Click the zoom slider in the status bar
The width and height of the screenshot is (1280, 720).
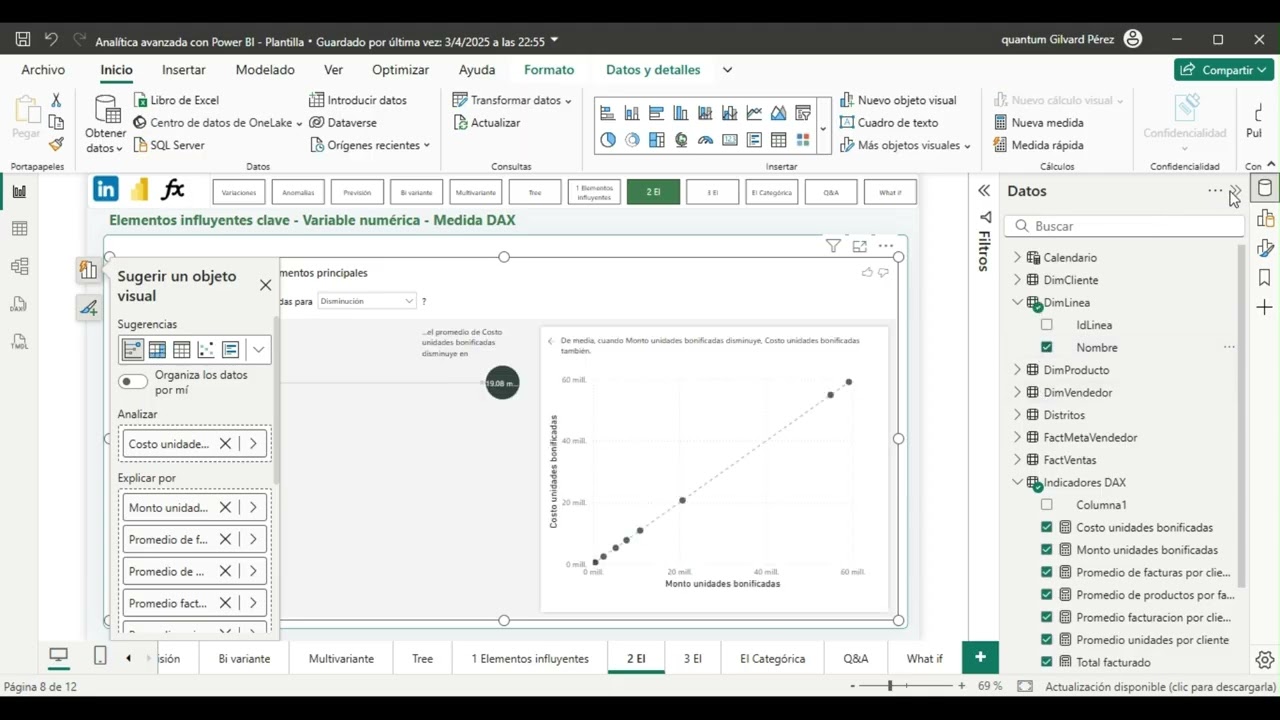click(905, 686)
